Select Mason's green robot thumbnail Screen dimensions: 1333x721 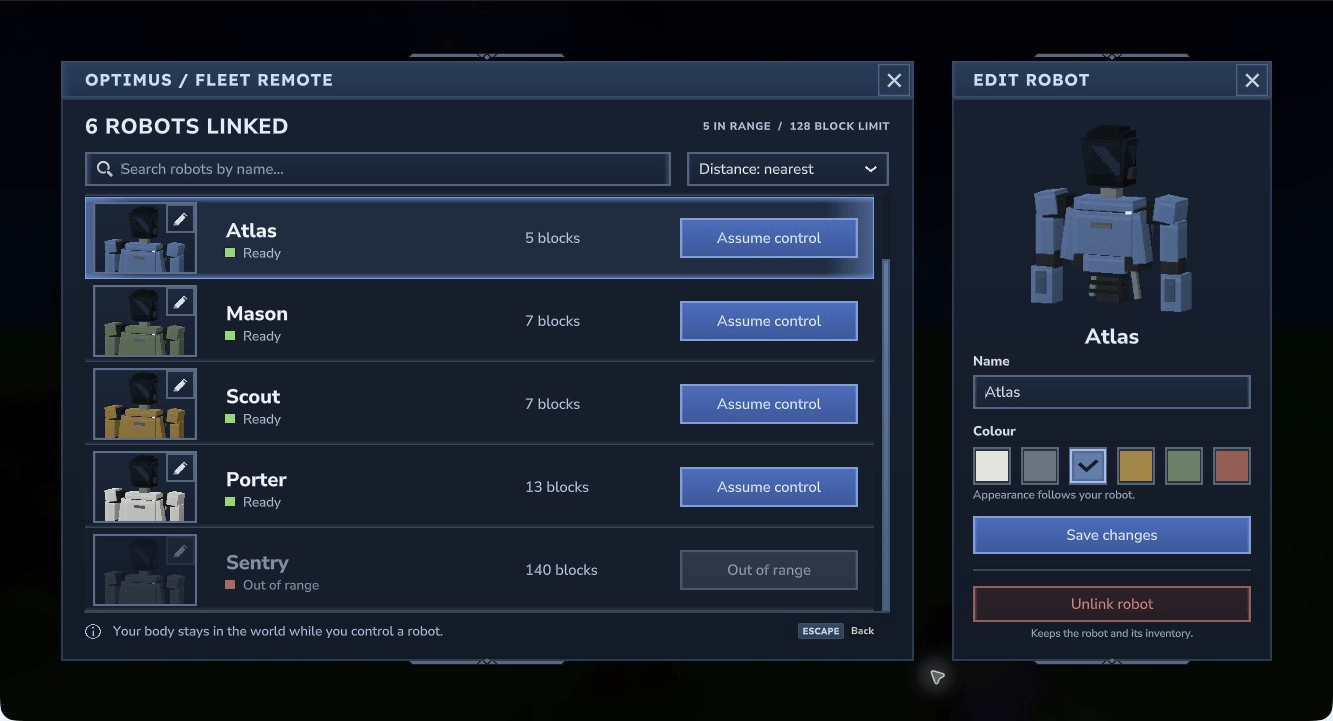[145, 321]
